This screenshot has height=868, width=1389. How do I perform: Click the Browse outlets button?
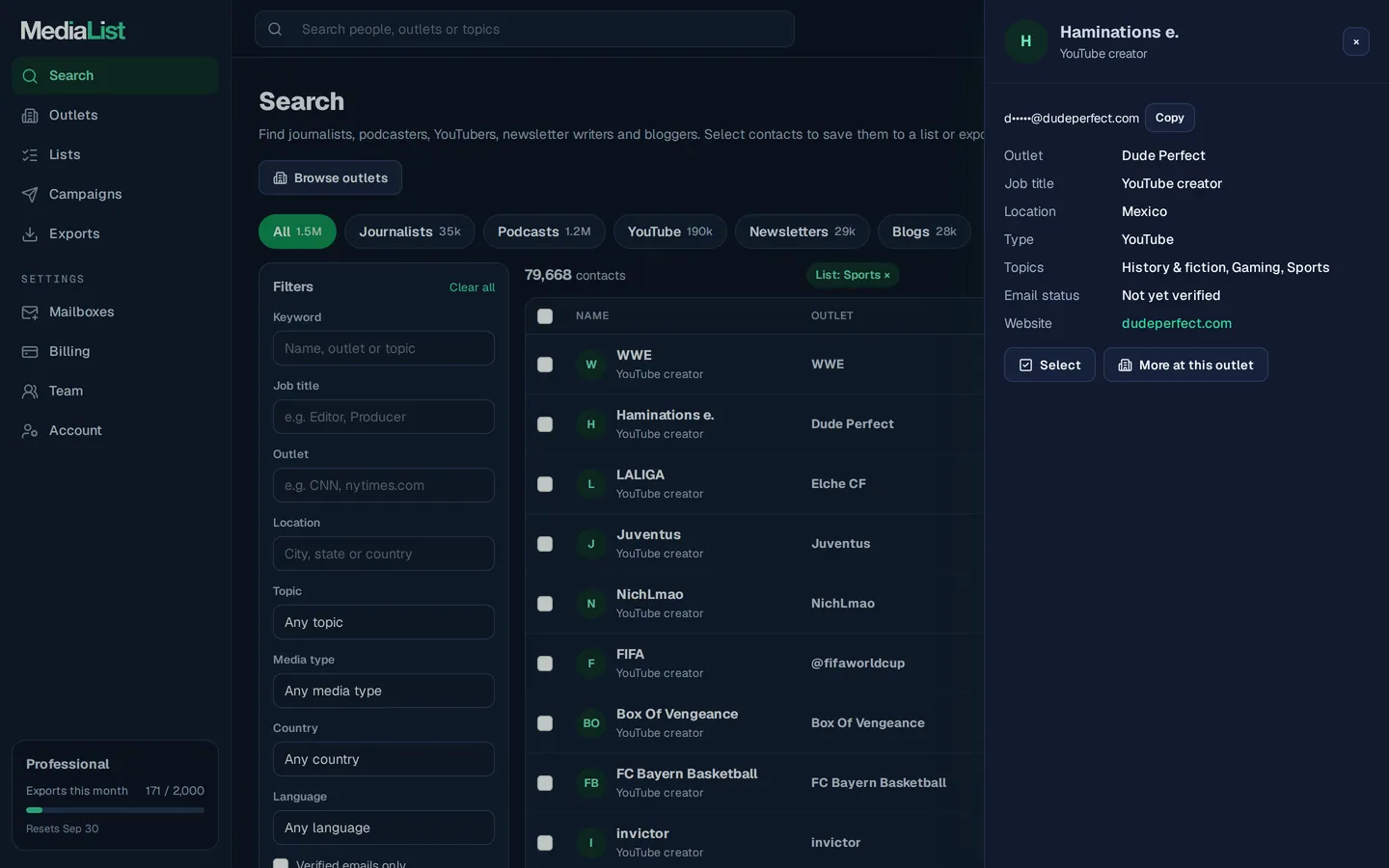(x=330, y=177)
